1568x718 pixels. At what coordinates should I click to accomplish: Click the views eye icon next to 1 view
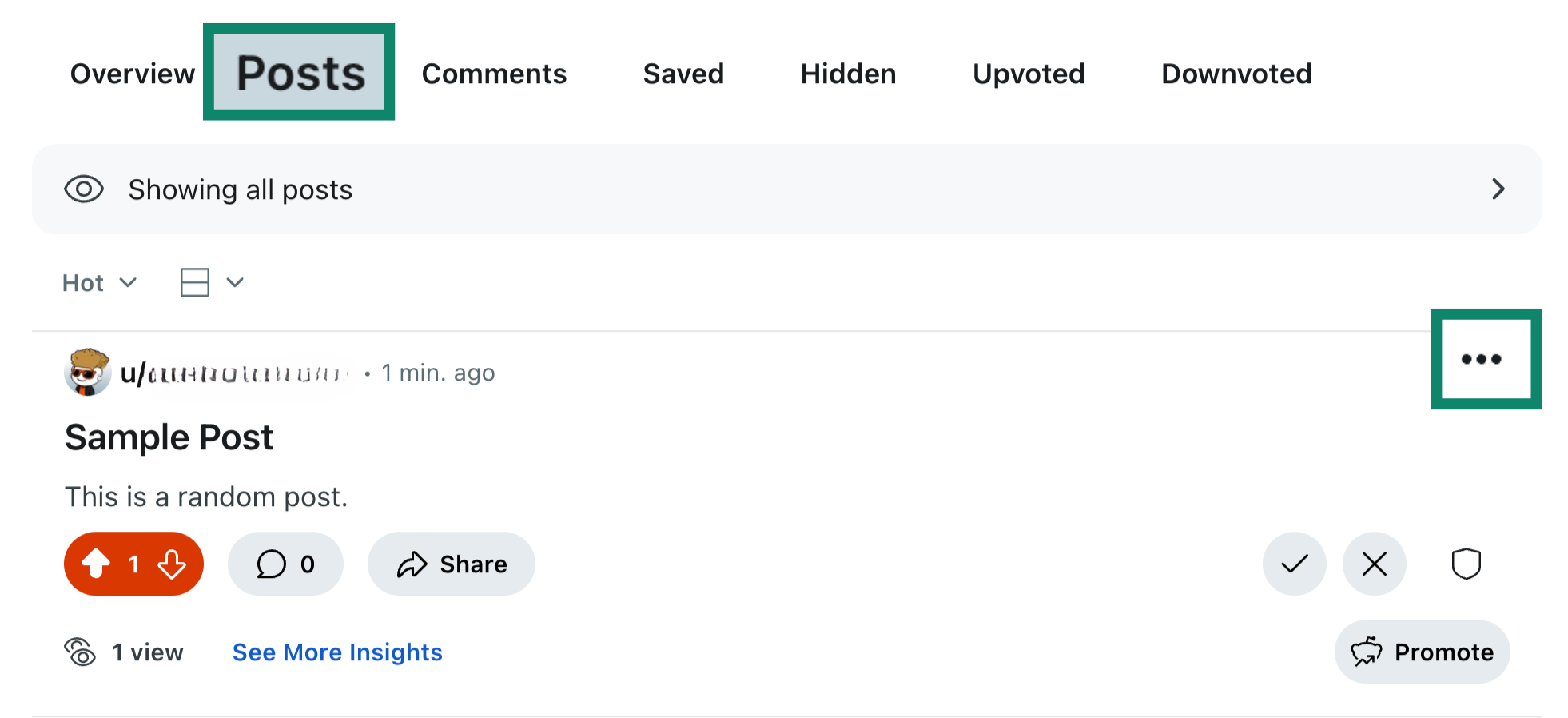(81, 652)
